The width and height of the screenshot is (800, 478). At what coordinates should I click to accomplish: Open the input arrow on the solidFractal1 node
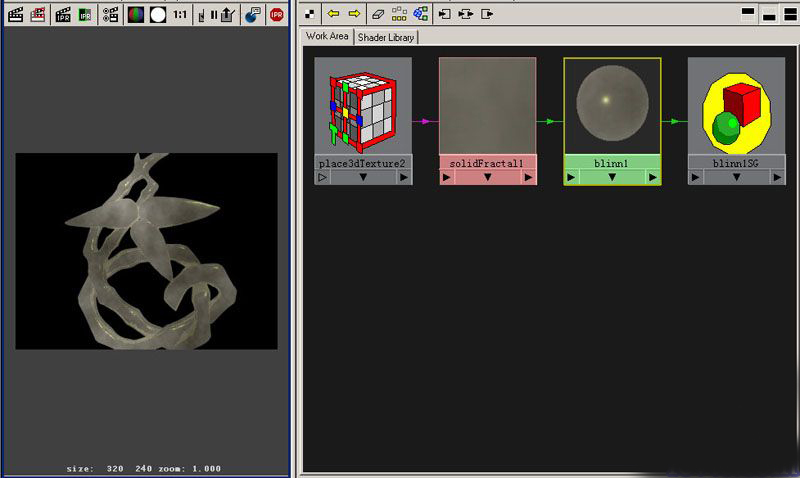pos(446,177)
